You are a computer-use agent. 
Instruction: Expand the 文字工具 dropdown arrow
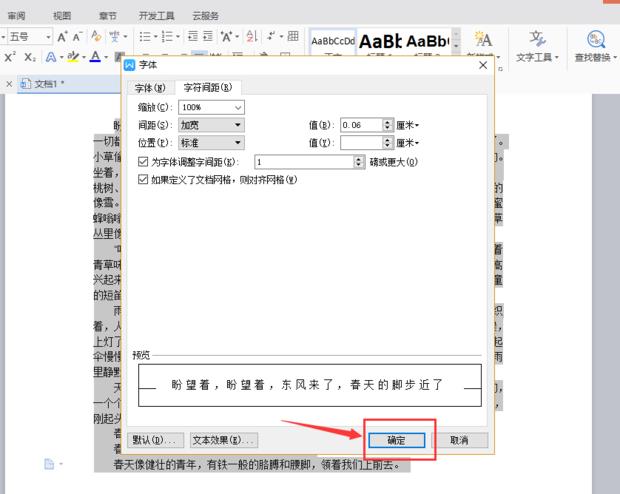click(557, 58)
